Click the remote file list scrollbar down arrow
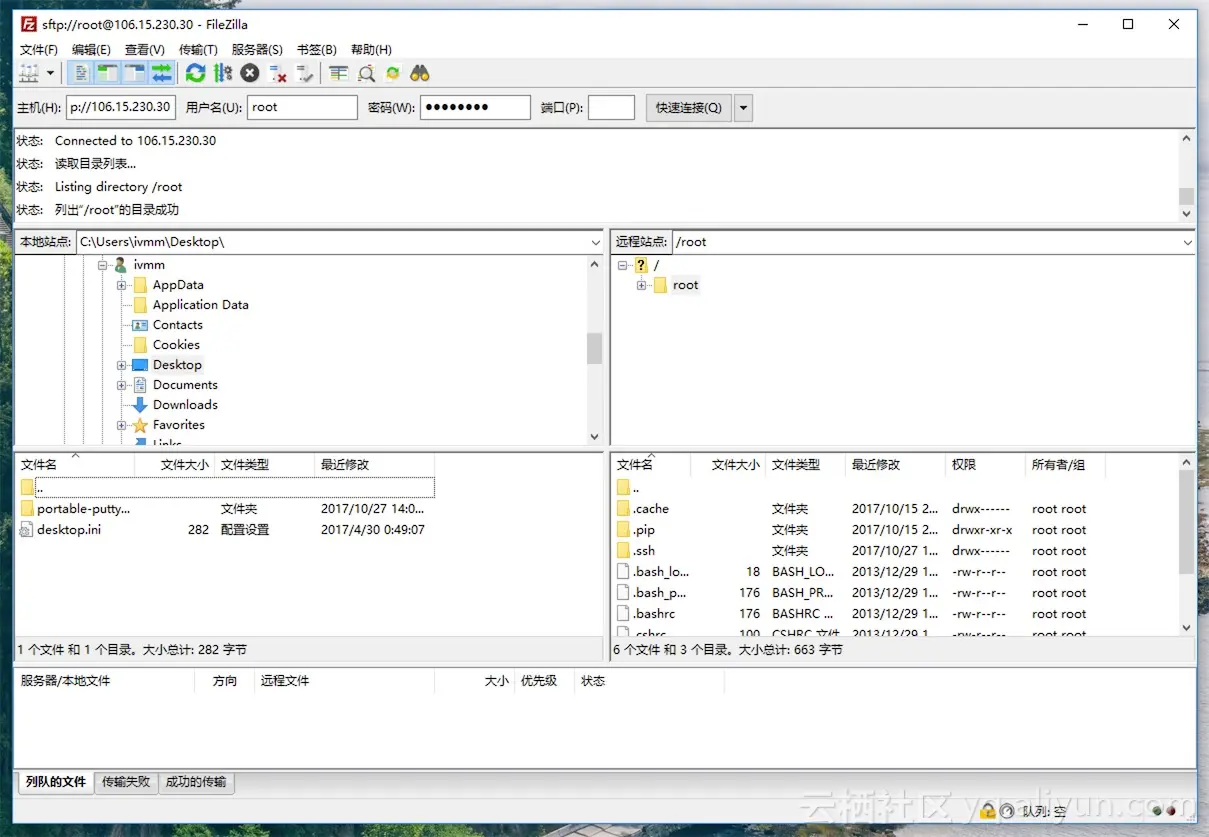This screenshot has width=1209, height=837. 1187,628
